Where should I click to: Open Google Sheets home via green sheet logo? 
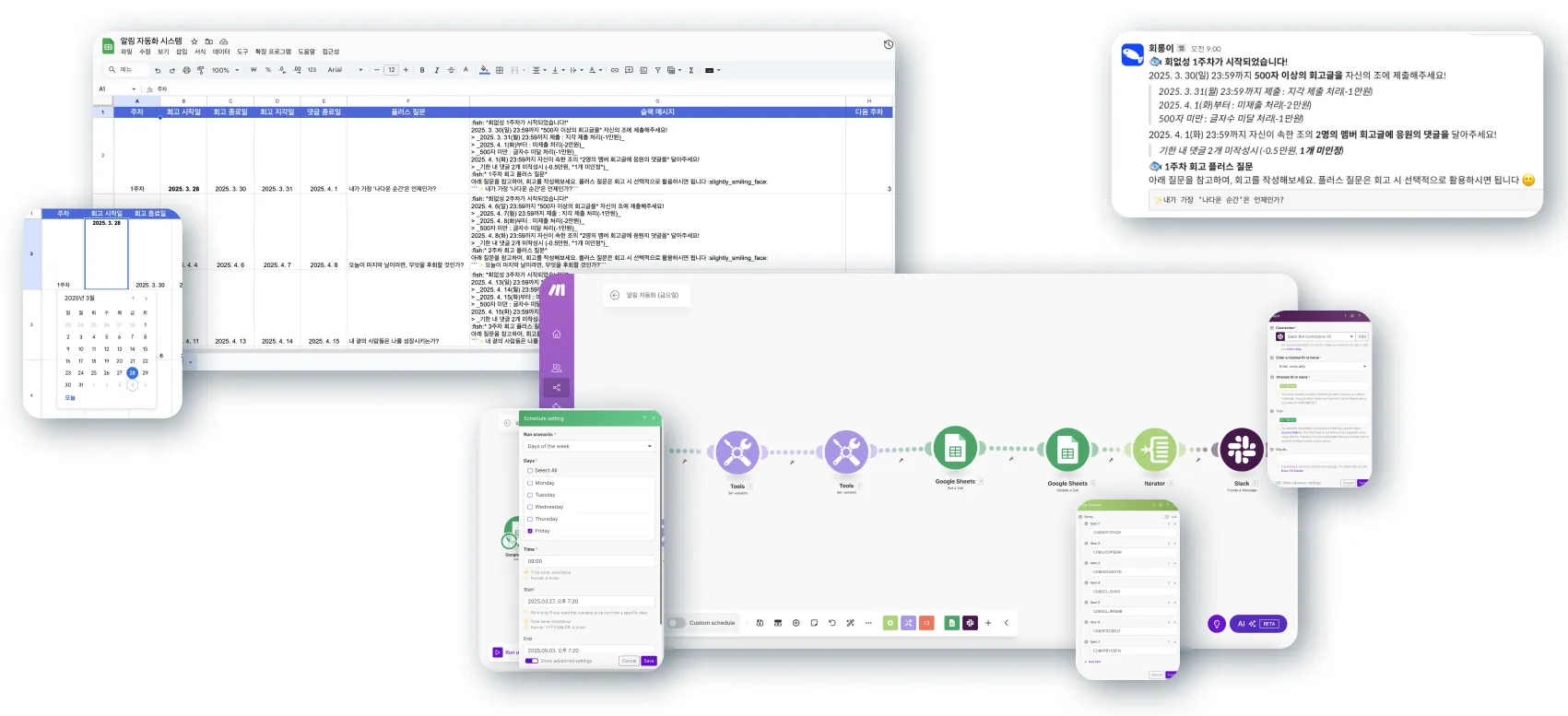[108, 45]
